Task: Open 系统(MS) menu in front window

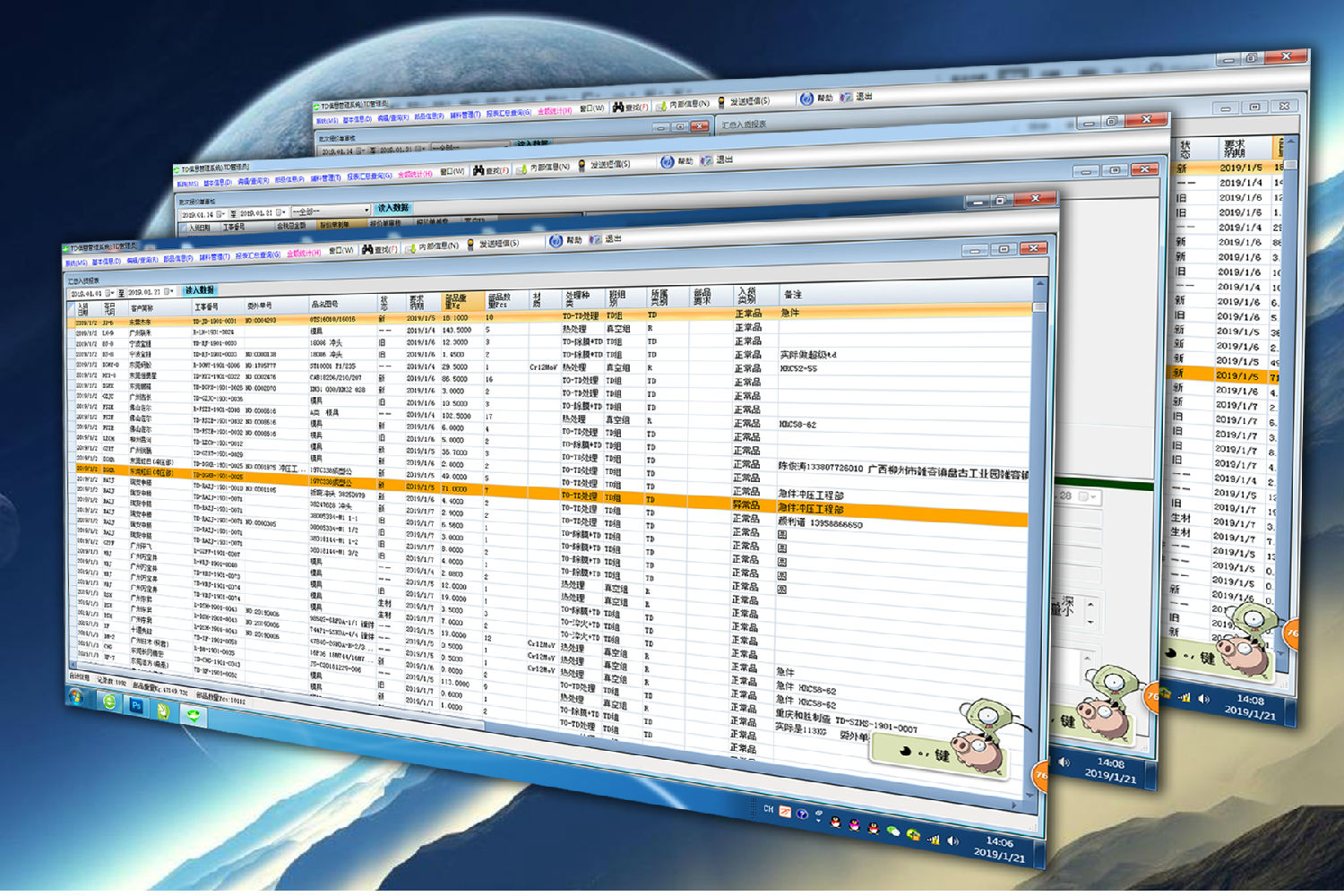Action: point(76,263)
